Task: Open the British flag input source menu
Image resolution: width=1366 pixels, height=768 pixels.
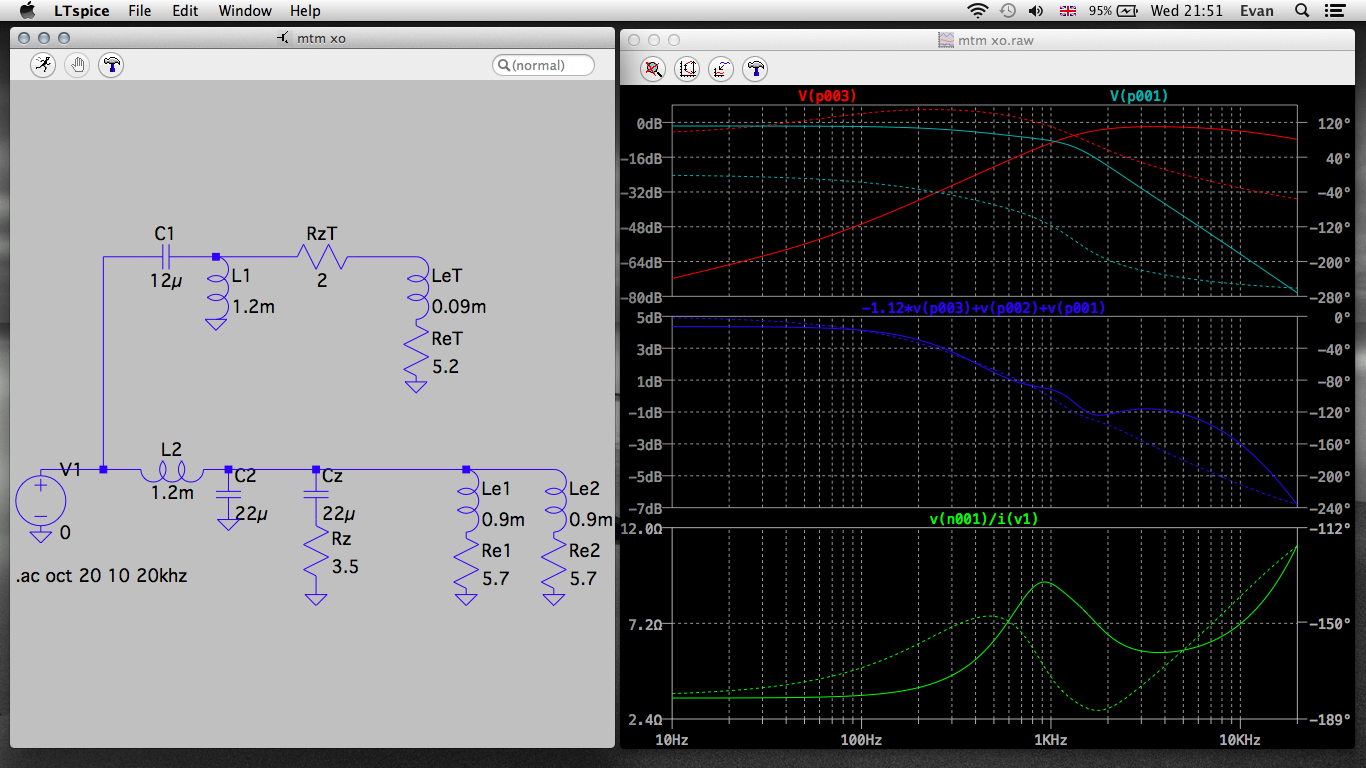Action: 1068,11
